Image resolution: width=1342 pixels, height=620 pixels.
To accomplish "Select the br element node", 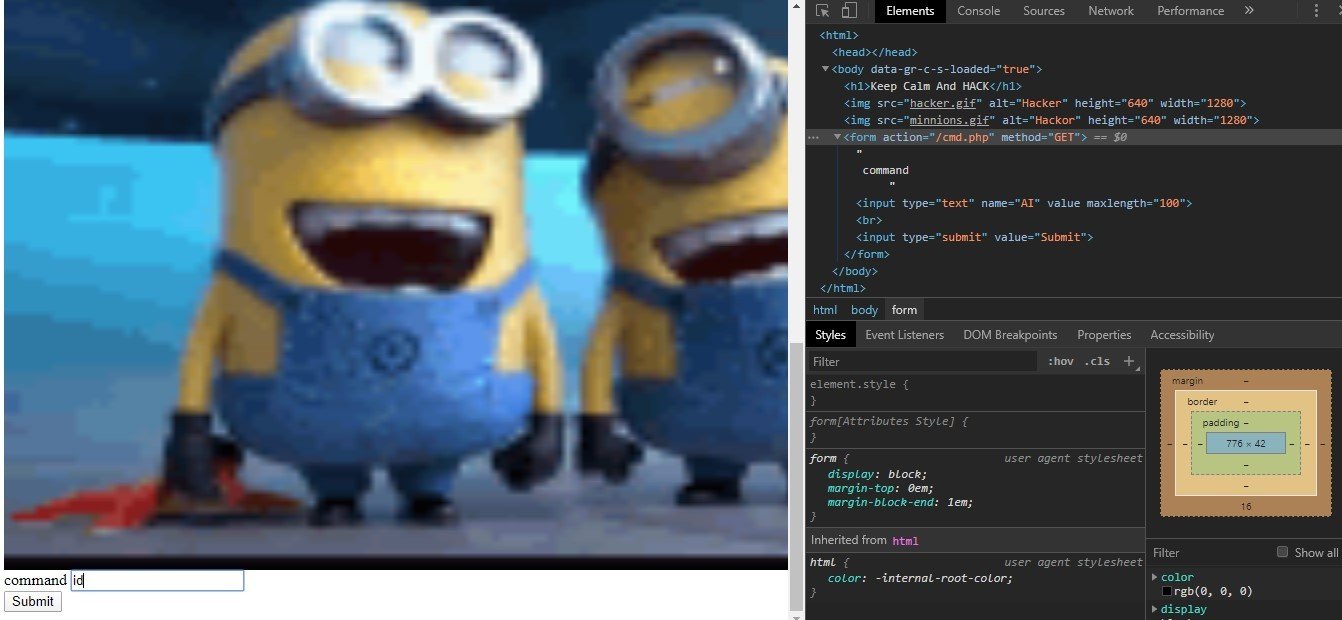I will coord(869,220).
